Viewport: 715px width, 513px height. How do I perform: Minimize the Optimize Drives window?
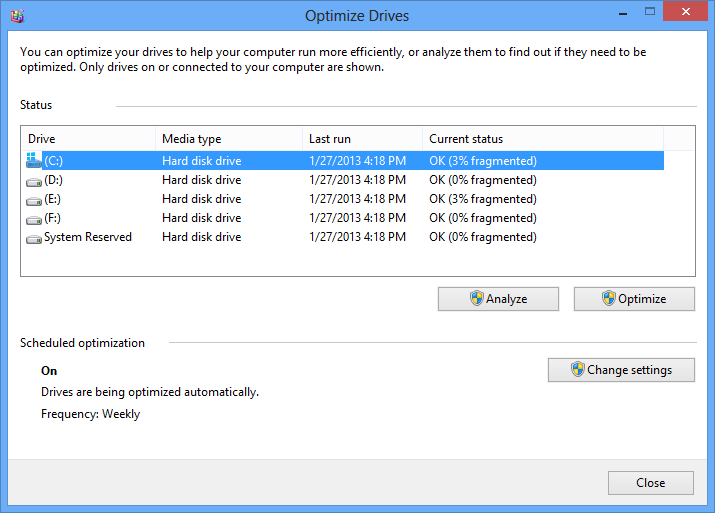623,14
